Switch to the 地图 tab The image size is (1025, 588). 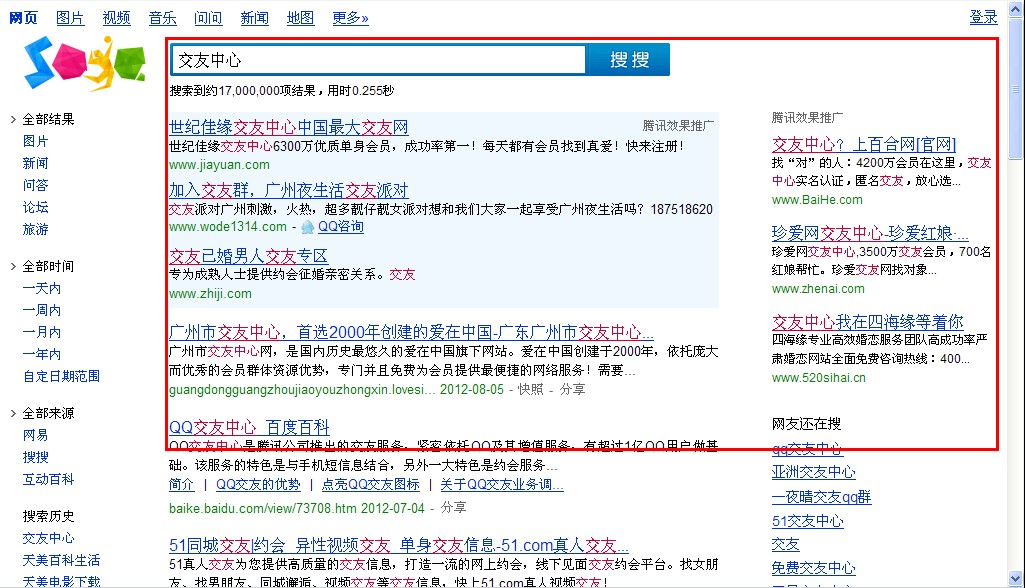point(301,18)
